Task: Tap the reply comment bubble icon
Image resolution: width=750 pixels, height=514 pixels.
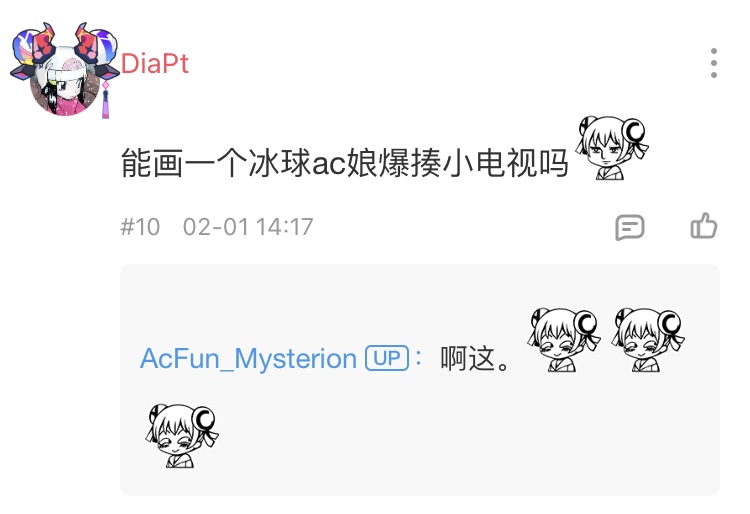Action: click(629, 227)
